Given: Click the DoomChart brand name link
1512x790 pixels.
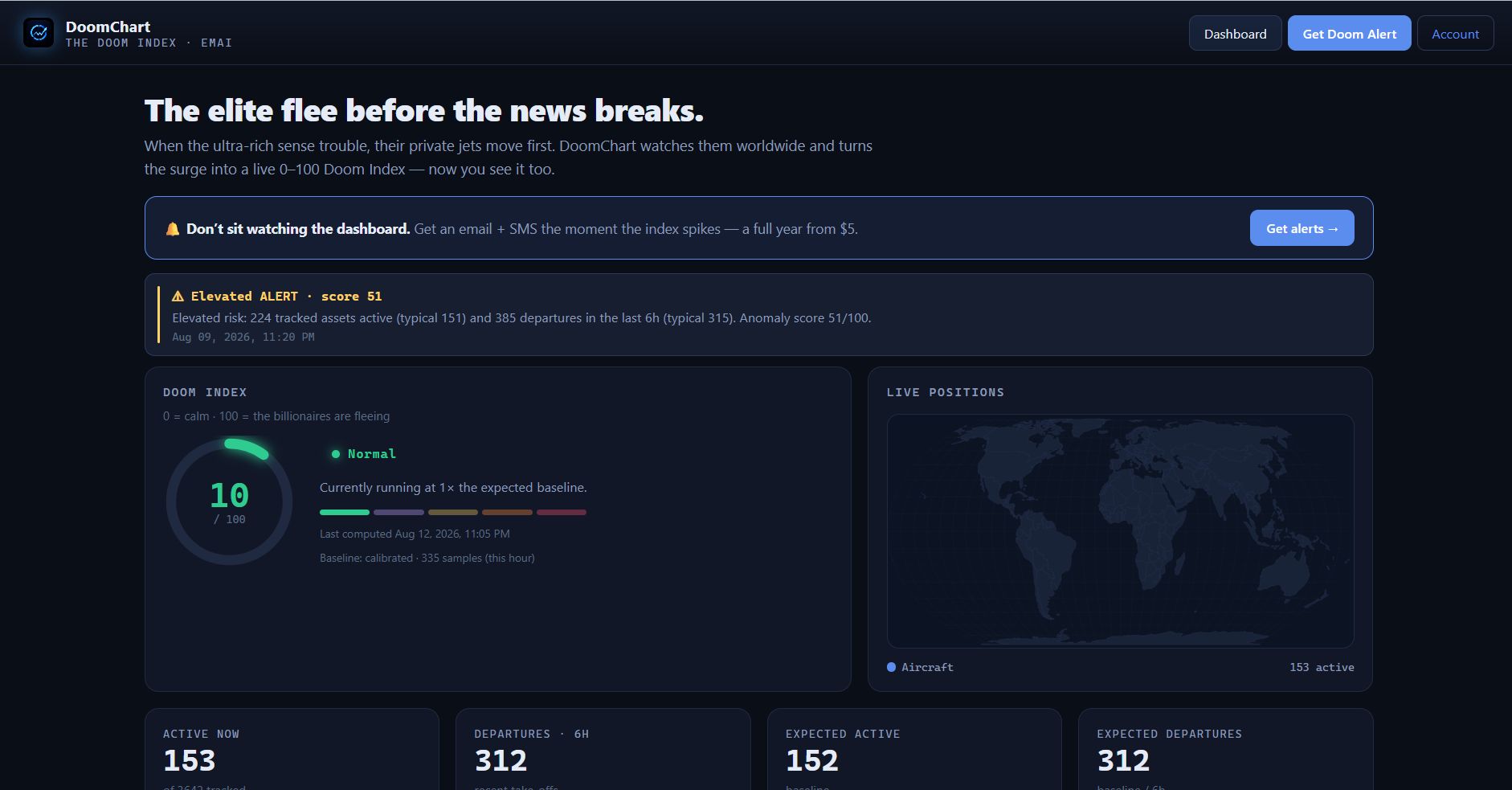Looking at the screenshot, I should (x=108, y=27).
